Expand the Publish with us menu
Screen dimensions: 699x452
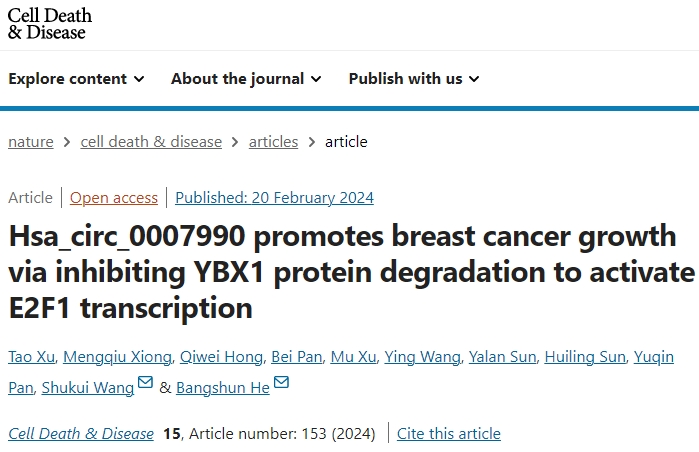pos(414,79)
